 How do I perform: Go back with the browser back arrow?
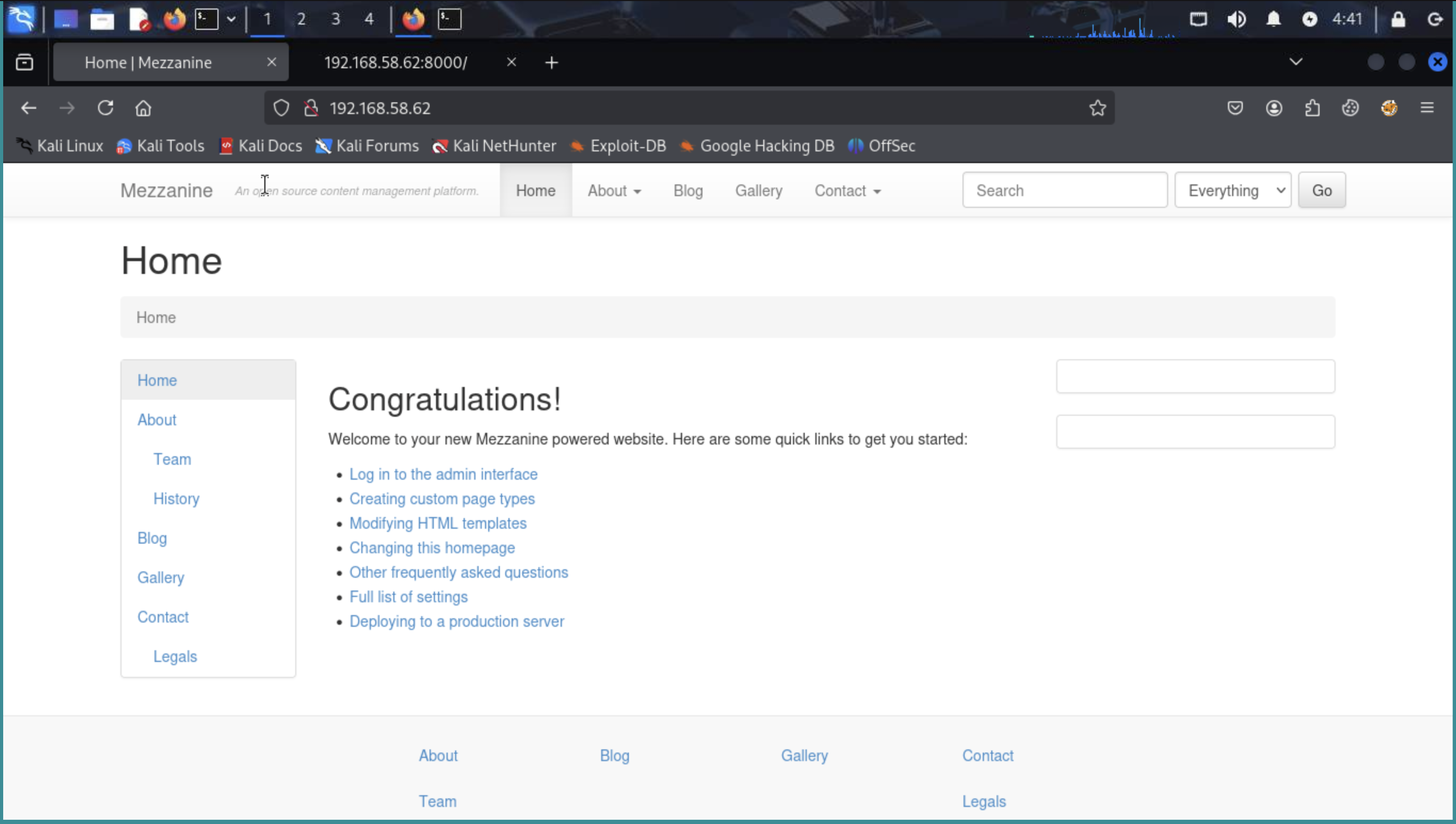pyautogui.click(x=28, y=108)
